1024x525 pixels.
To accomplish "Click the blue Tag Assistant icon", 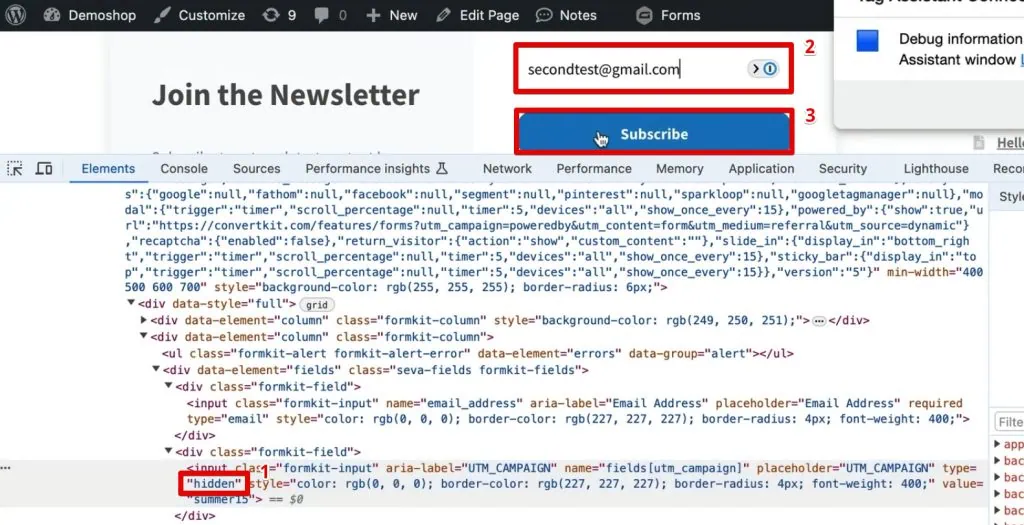I will (x=868, y=40).
